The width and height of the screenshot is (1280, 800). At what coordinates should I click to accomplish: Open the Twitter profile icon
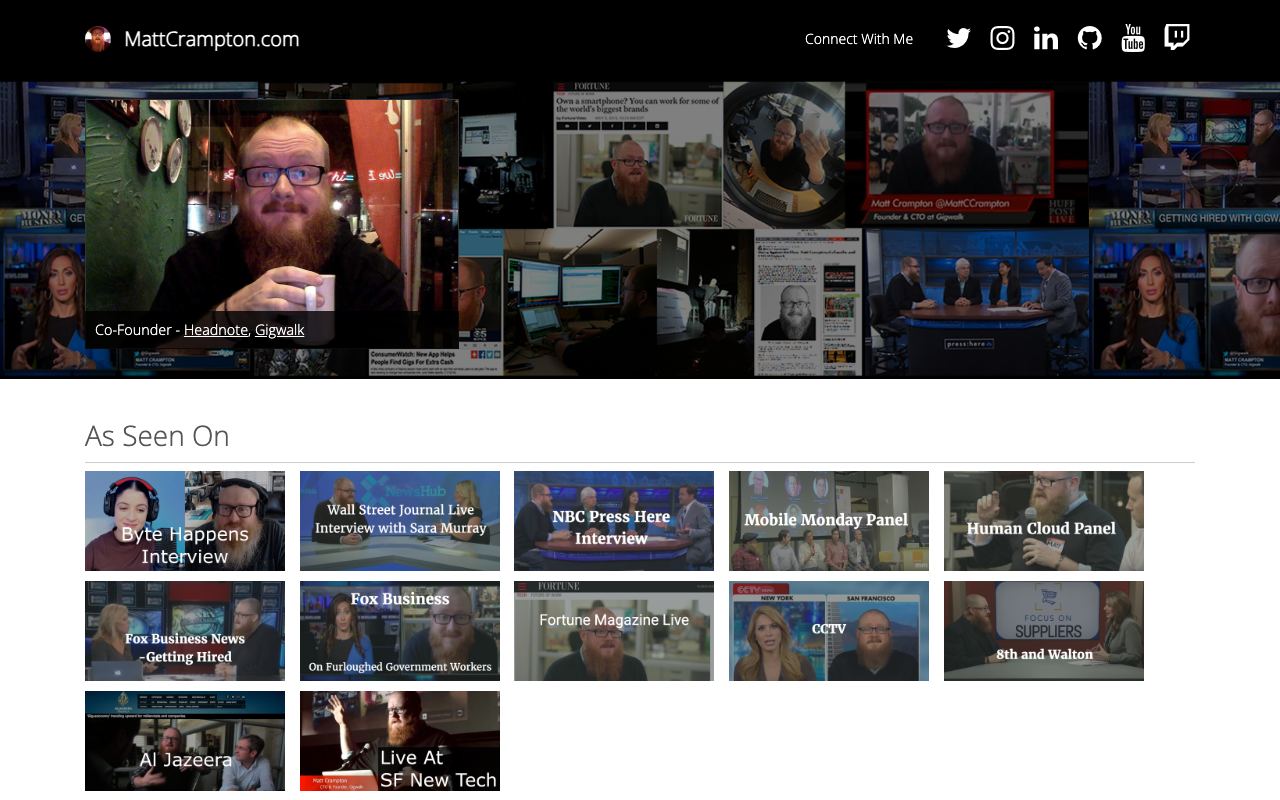click(x=958, y=38)
